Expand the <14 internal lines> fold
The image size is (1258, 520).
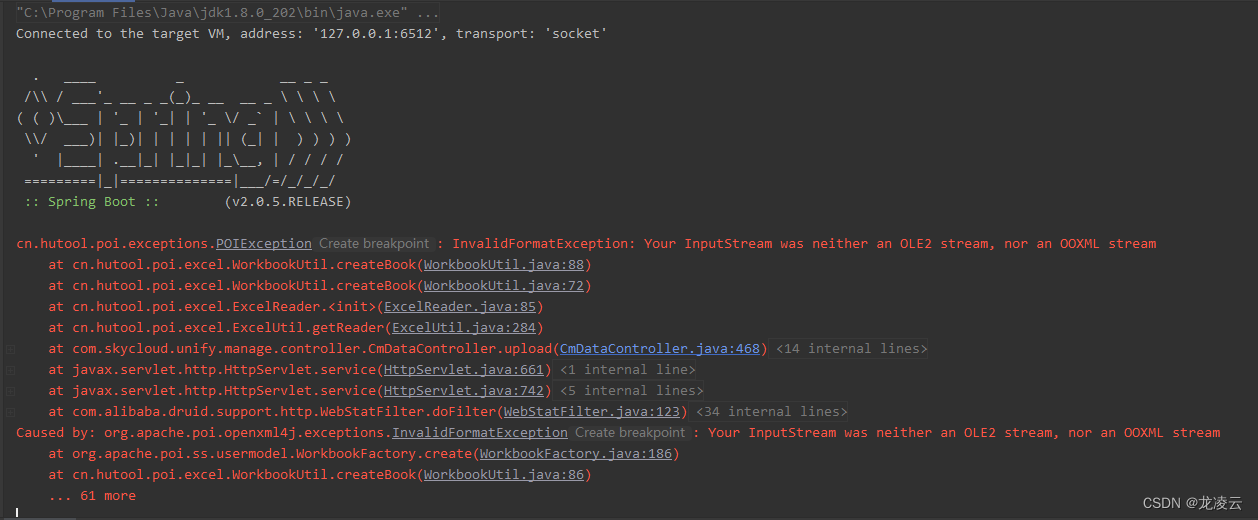pyautogui.click(x=852, y=349)
